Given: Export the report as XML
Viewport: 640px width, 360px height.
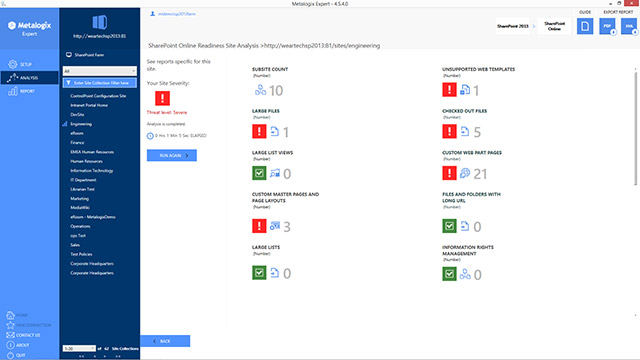Looking at the screenshot, I should [x=629, y=26].
